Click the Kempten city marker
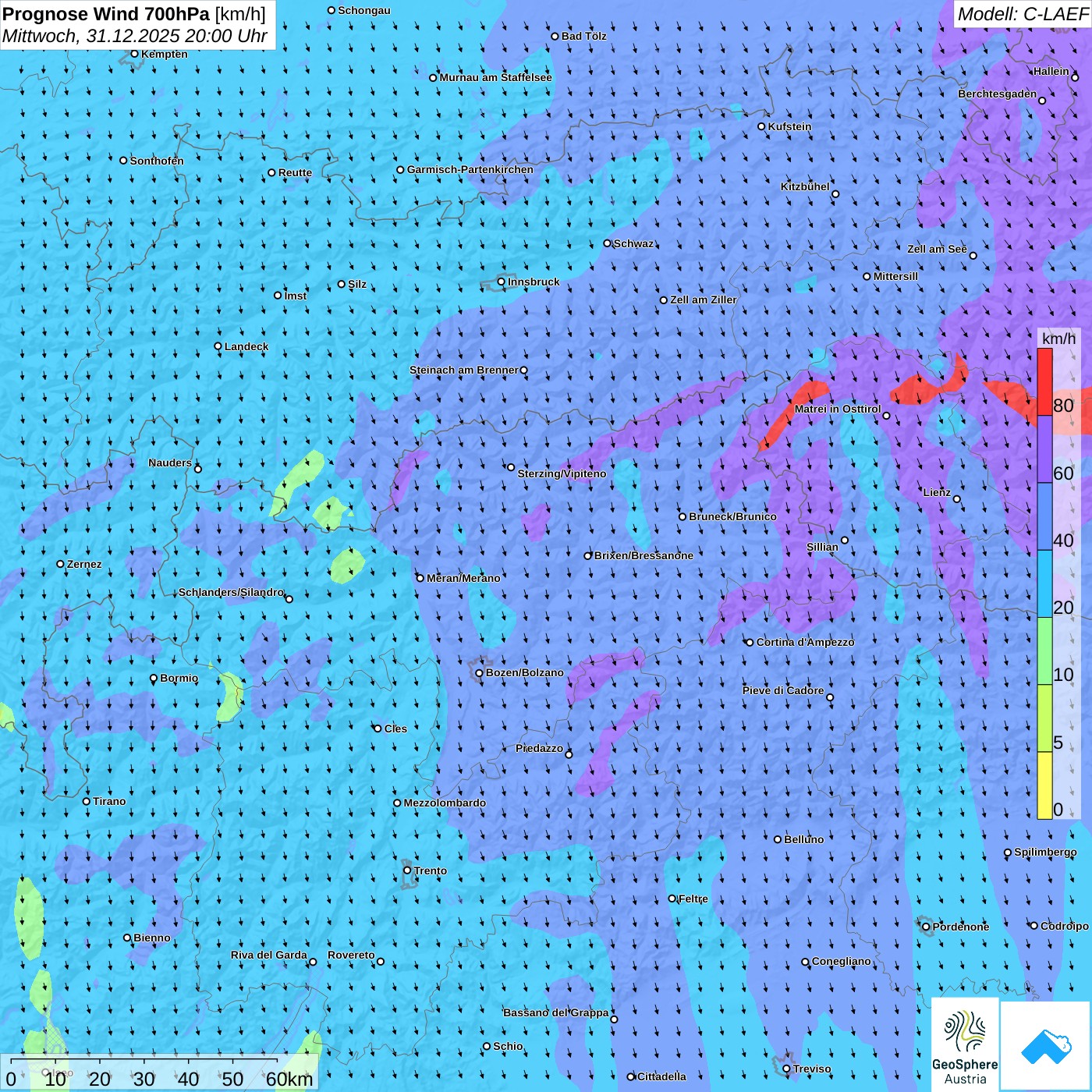The width and height of the screenshot is (1092, 1092). click(134, 54)
